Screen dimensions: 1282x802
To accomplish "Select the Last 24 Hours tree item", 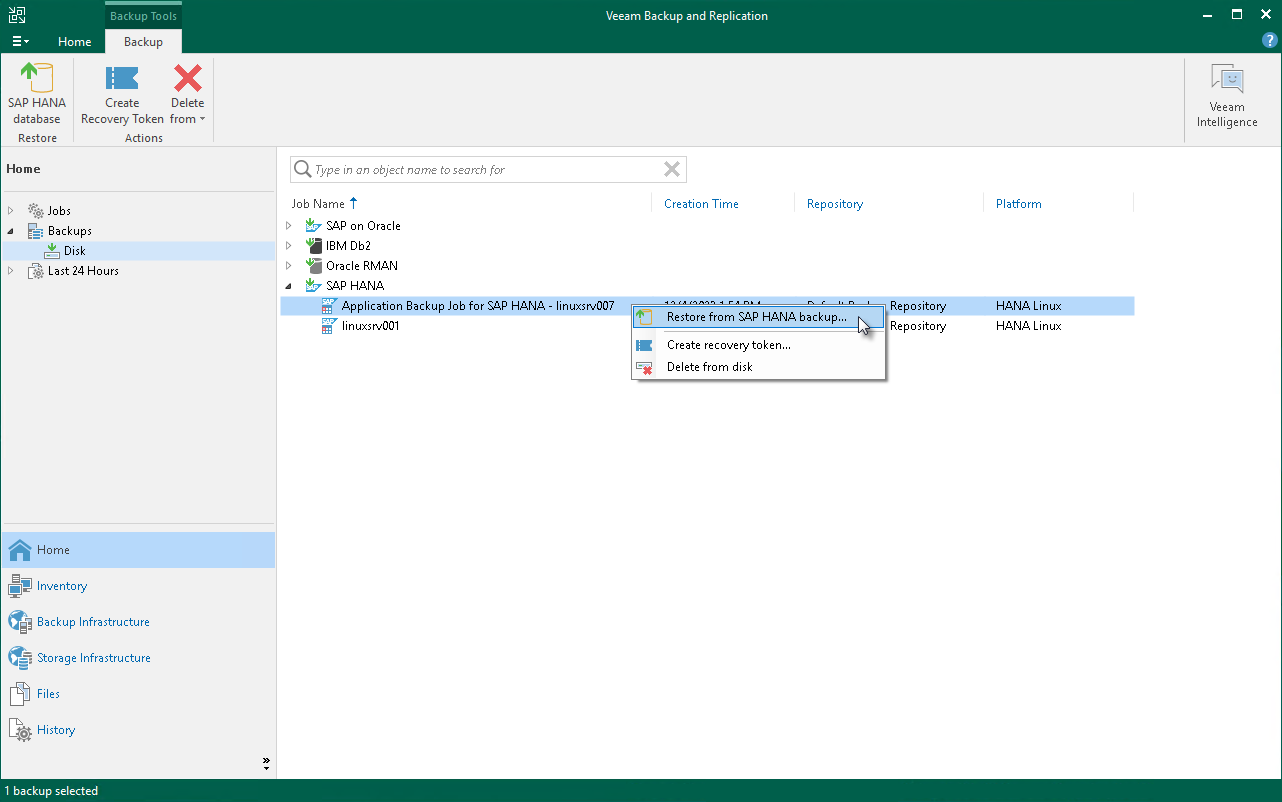I will coord(83,271).
